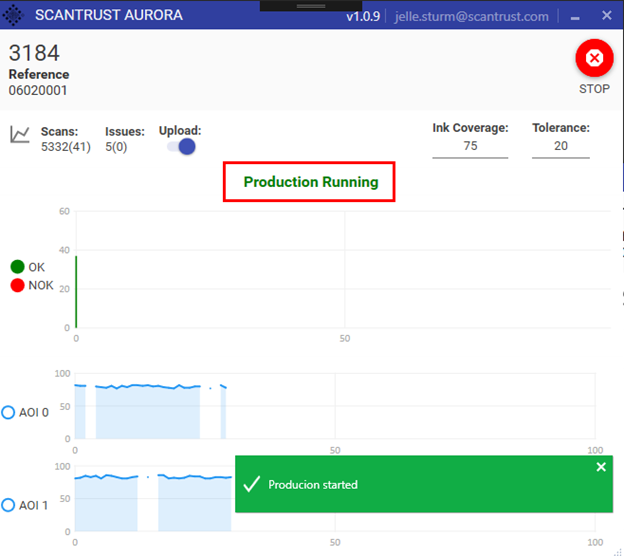Stop production with the red STOP button
625x556 pixels.
point(594,58)
